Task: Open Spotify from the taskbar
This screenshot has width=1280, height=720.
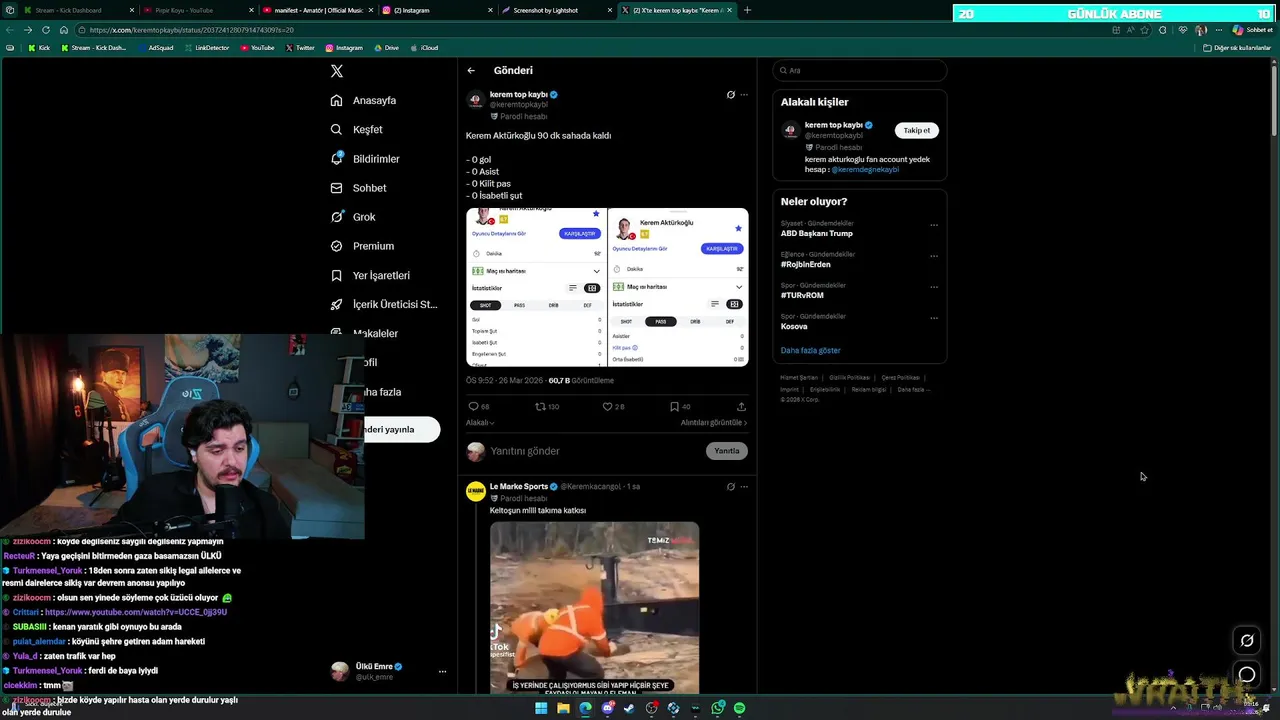Action: coord(739,708)
